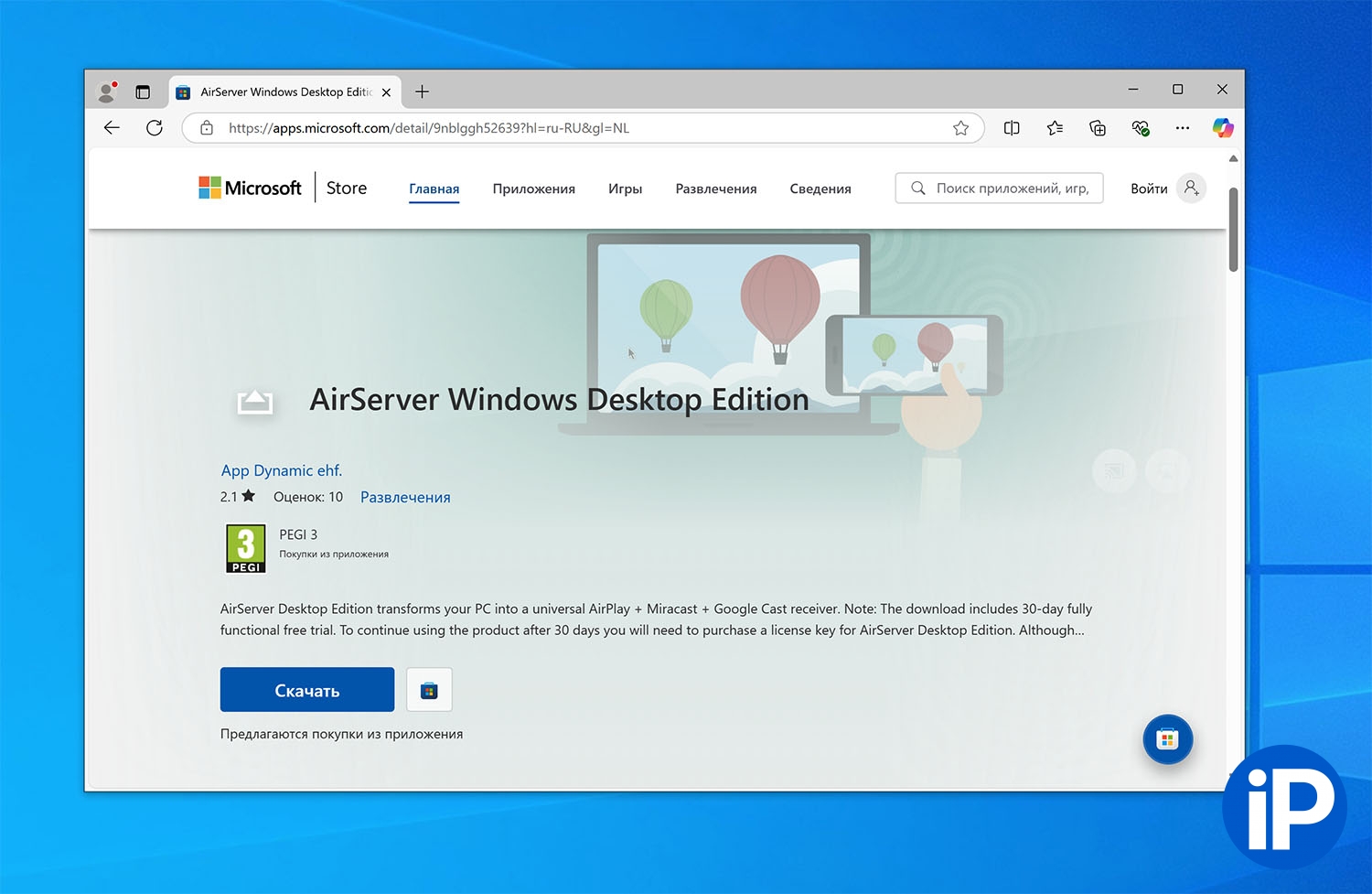This screenshot has width=1372, height=894.
Task: Refresh the page with the reload icon
Action: click(155, 128)
